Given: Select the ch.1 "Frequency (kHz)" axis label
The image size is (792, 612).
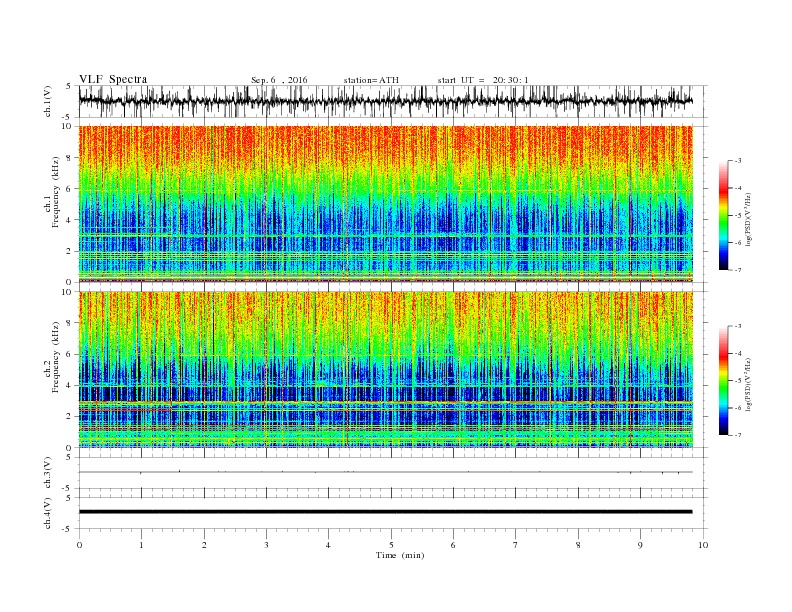Looking at the screenshot, I should coord(56,192).
